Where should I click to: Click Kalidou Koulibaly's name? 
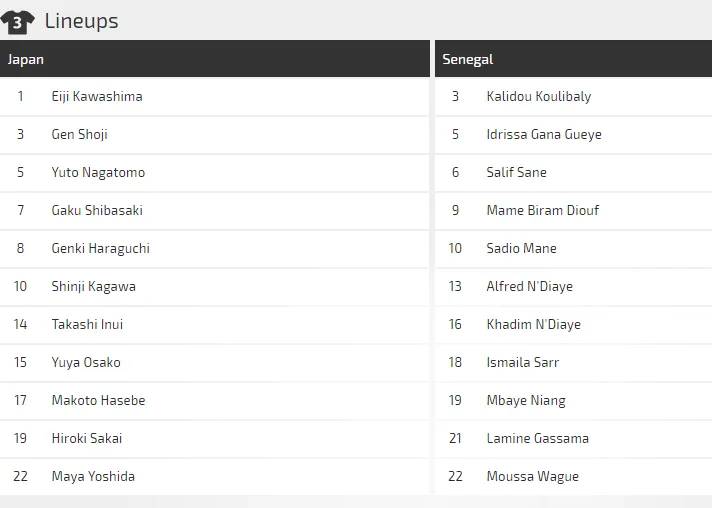[x=538, y=97]
